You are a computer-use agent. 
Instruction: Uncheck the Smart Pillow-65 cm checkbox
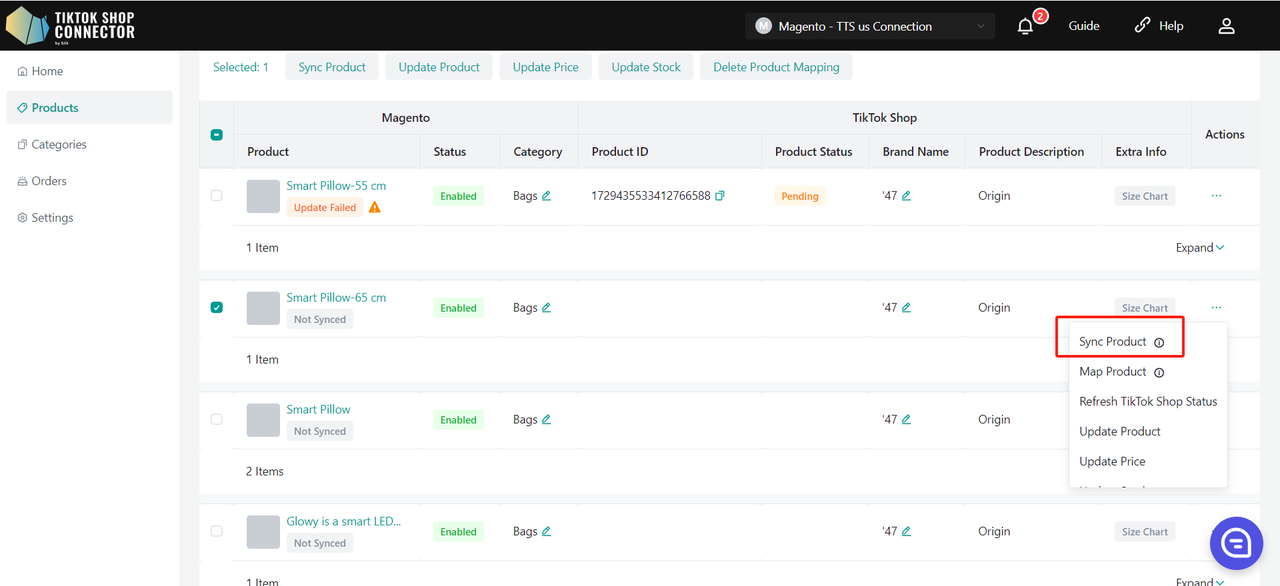click(x=217, y=308)
